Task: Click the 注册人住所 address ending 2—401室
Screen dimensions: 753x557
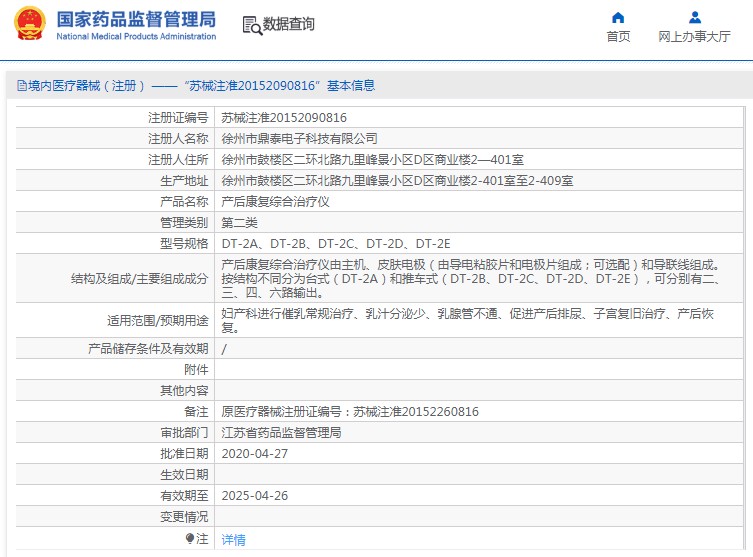Action: 372,160
